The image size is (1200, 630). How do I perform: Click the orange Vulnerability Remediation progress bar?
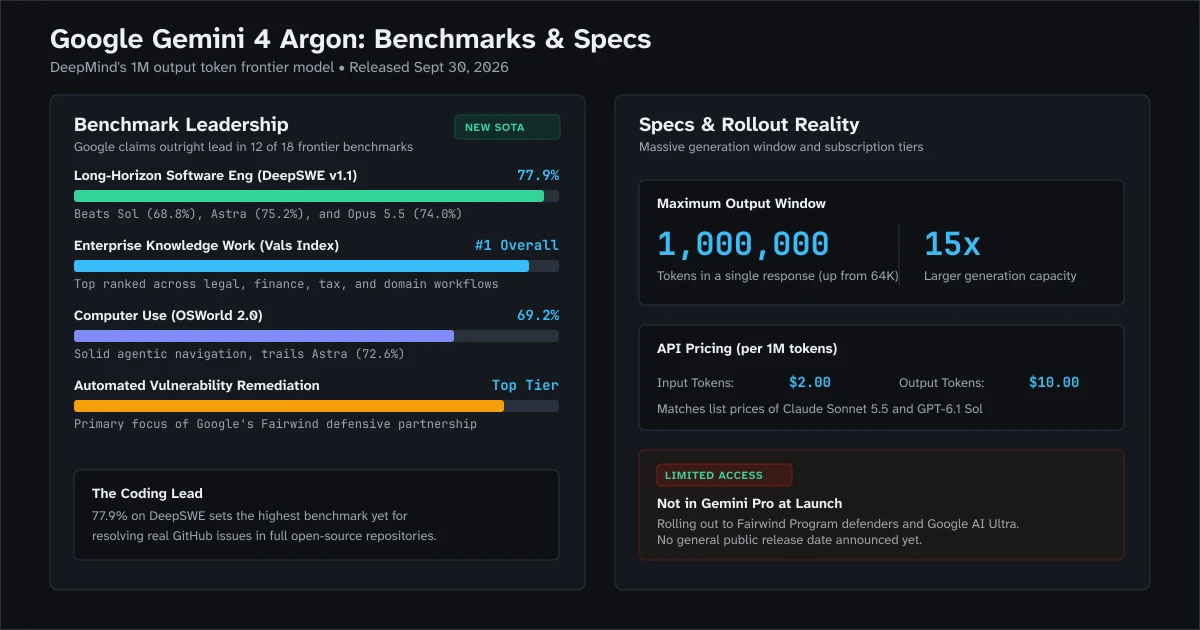tap(316, 406)
